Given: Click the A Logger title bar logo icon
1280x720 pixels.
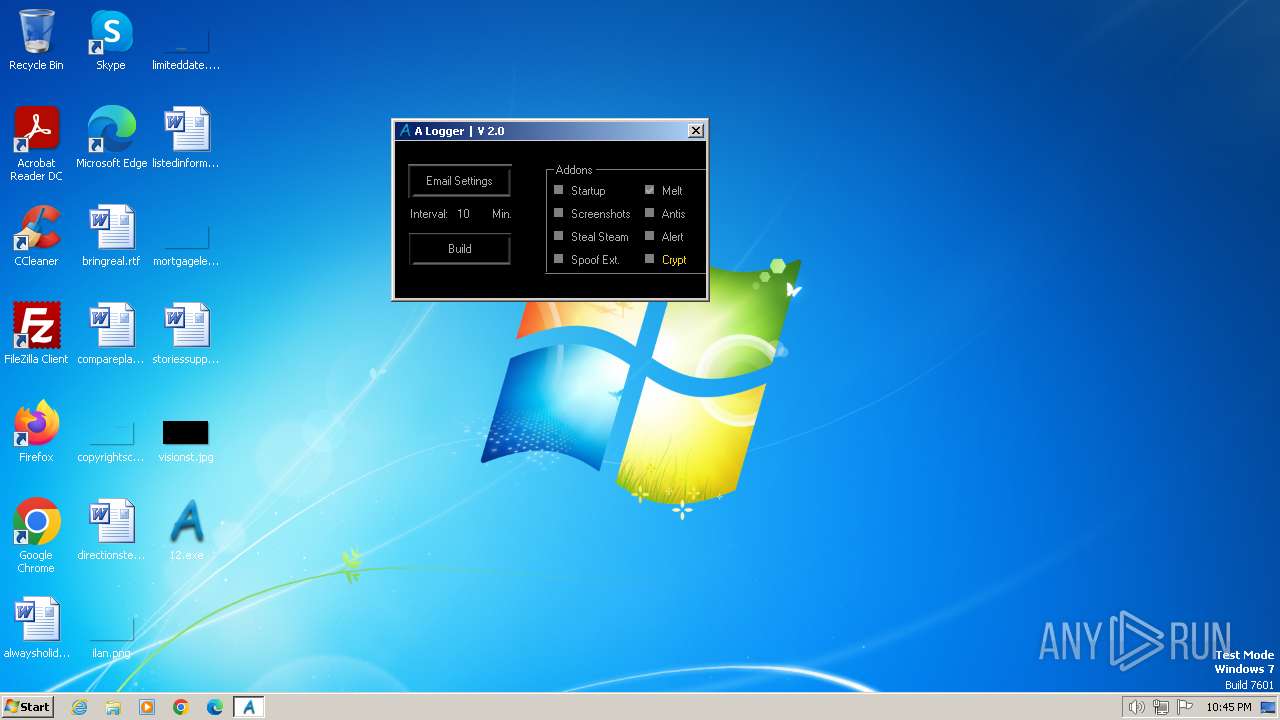Looking at the screenshot, I should 405,131.
